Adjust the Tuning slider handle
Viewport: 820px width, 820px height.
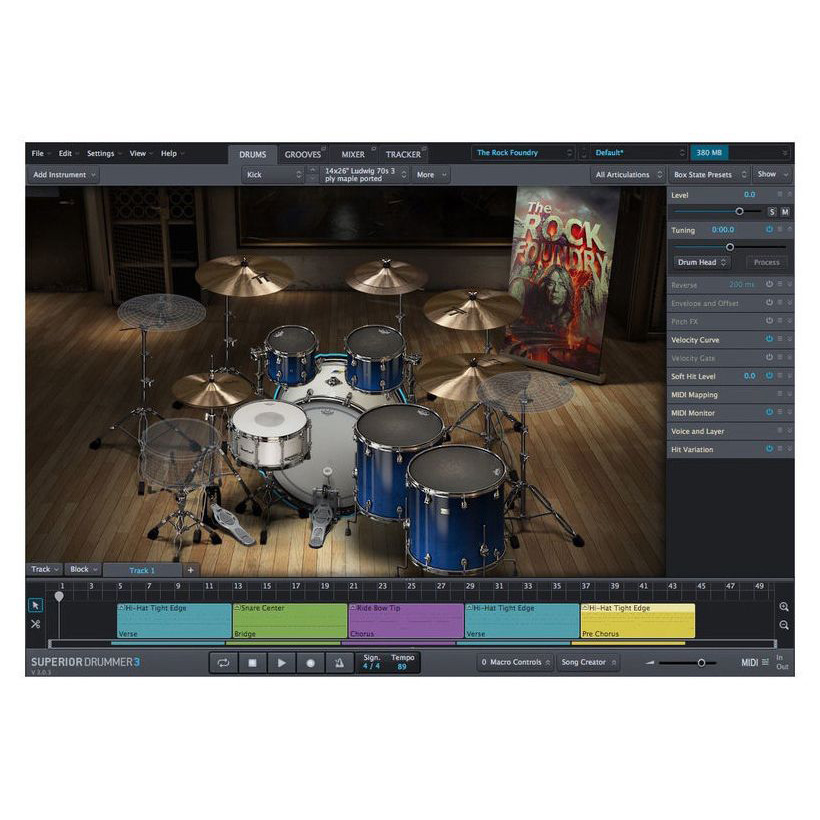click(x=730, y=247)
